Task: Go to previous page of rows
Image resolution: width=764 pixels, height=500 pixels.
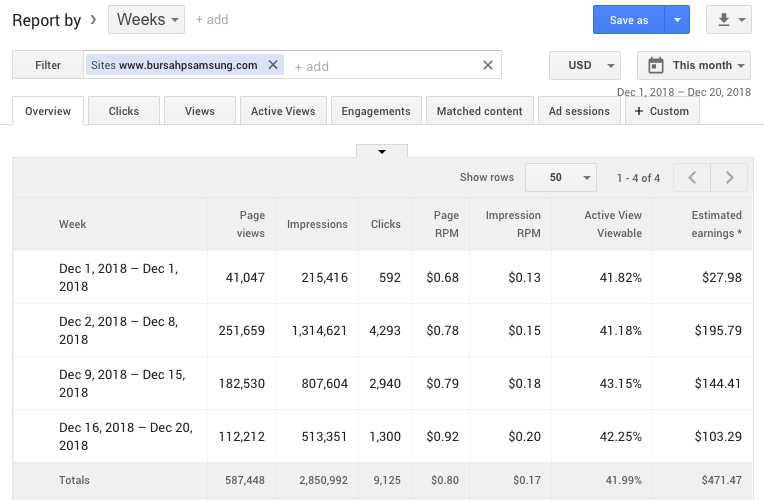Action: point(692,178)
